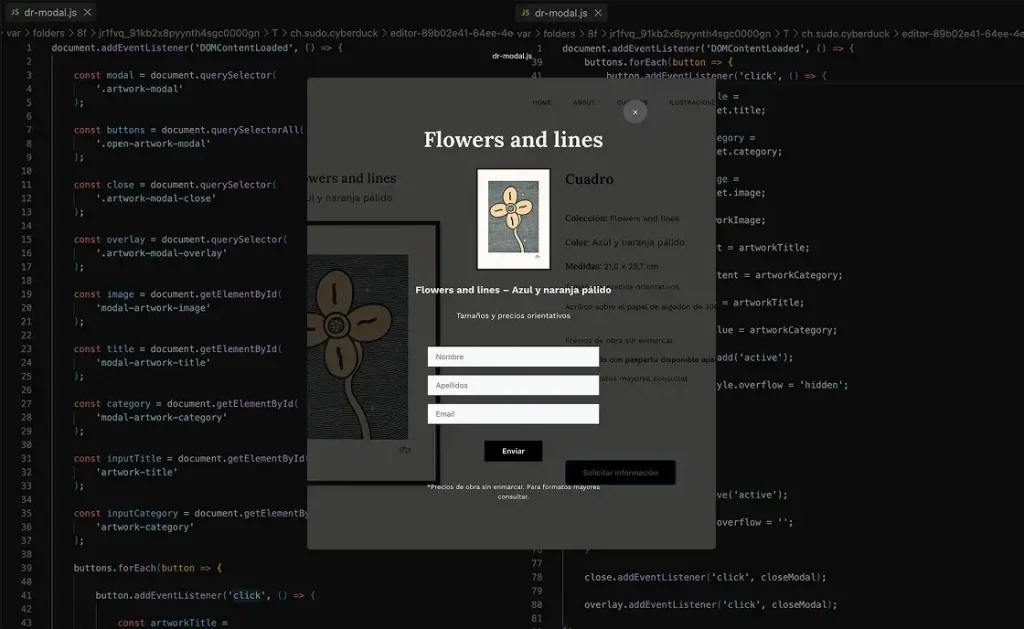Image resolution: width=1024 pixels, height=629 pixels.
Task: Click line number 1 in left editor
Action: point(29,48)
